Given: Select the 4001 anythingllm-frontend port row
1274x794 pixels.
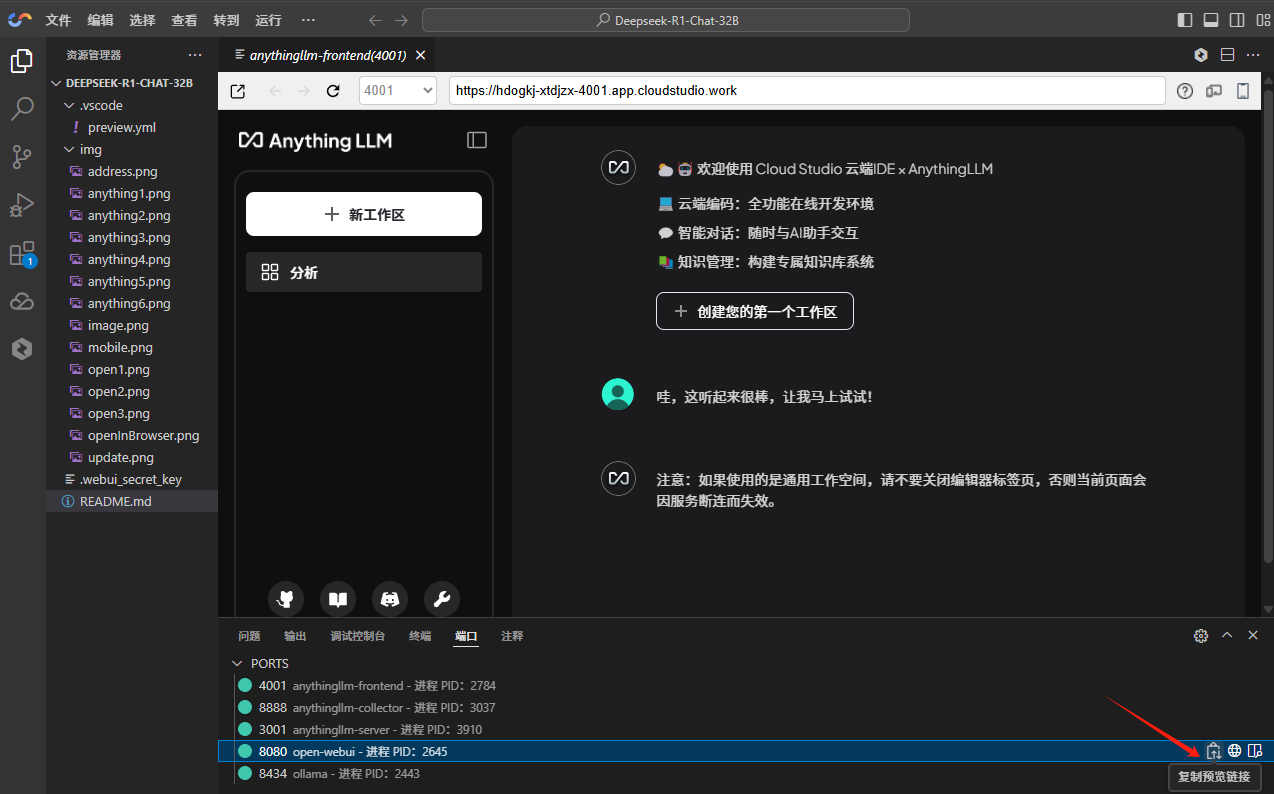Looking at the screenshot, I should pyautogui.click(x=746, y=685).
